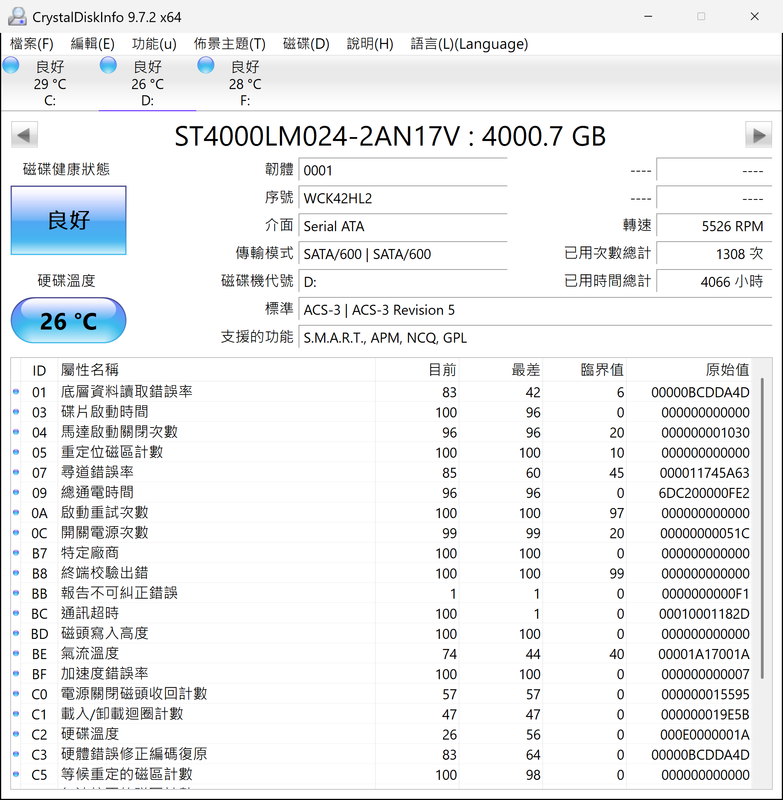This screenshot has height=800, width=783.
Task: Click status dot of attribute 01 row
Action: point(16,392)
